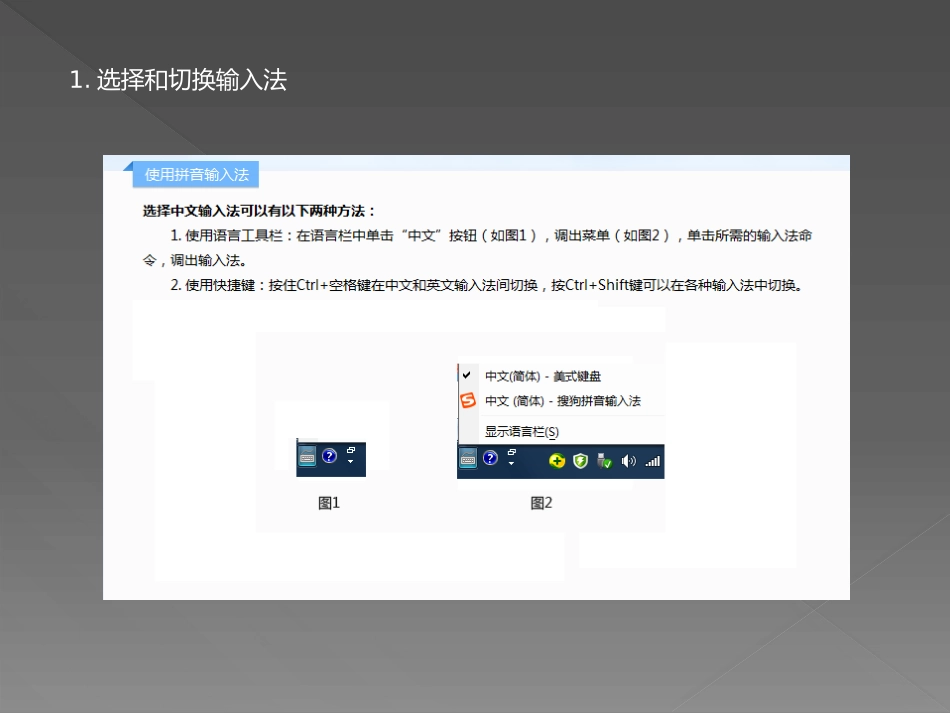Click the green shield security tray icon
950x713 pixels.
[x=580, y=462]
